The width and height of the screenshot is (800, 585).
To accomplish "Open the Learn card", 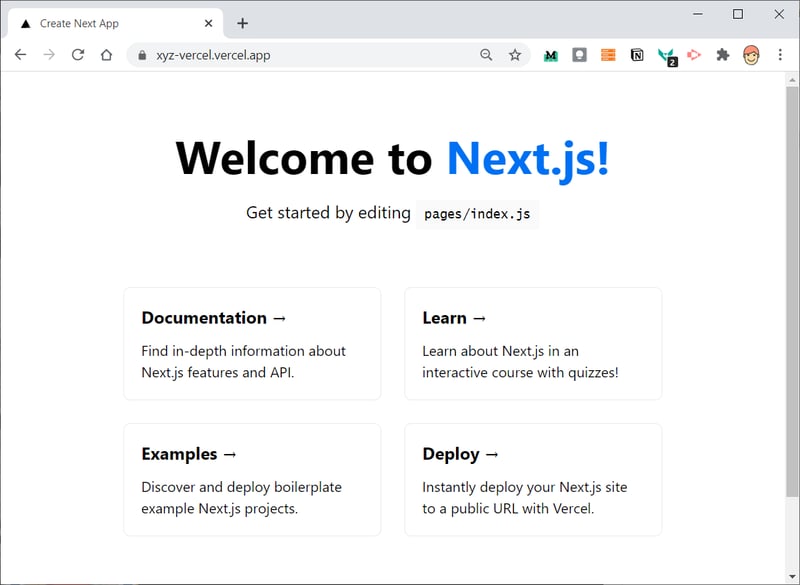I will coord(533,344).
